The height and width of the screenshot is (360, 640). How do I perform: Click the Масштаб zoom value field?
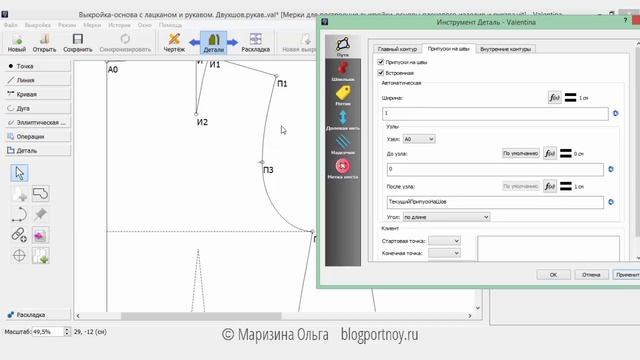[48, 332]
